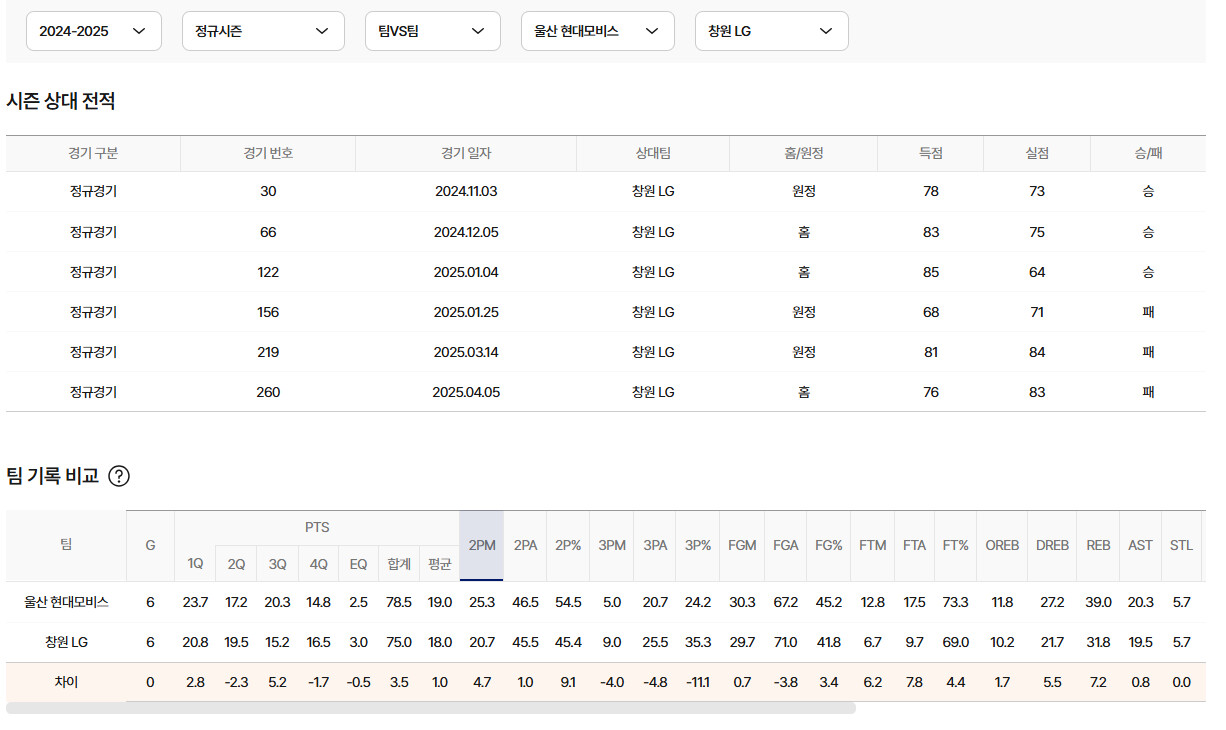Click the help icon beside 팀 기록 비교
The width and height of the screenshot is (1226, 730).
pyautogui.click(x=118, y=476)
